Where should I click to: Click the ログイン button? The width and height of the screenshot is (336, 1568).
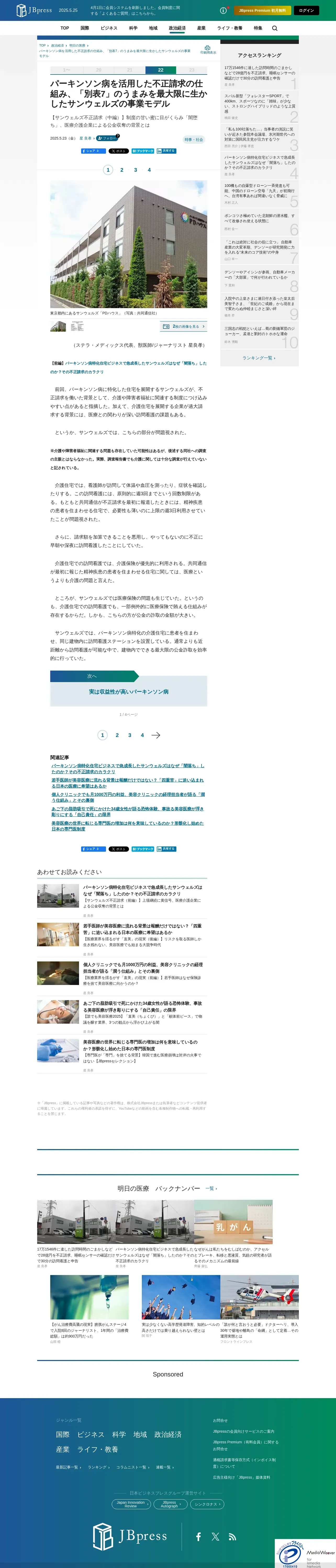coord(307,10)
